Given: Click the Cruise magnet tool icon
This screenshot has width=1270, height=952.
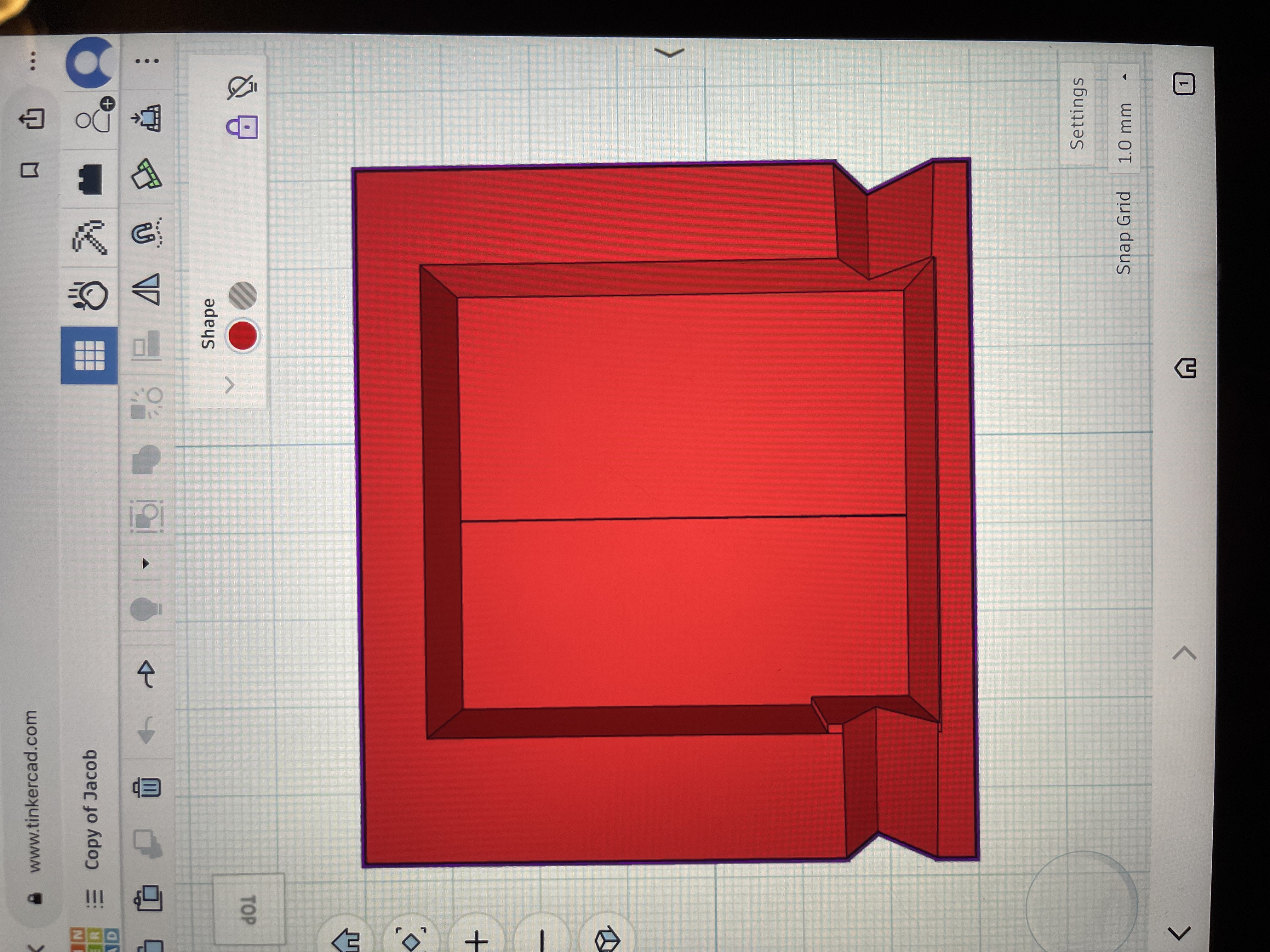Looking at the screenshot, I should click(x=147, y=232).
